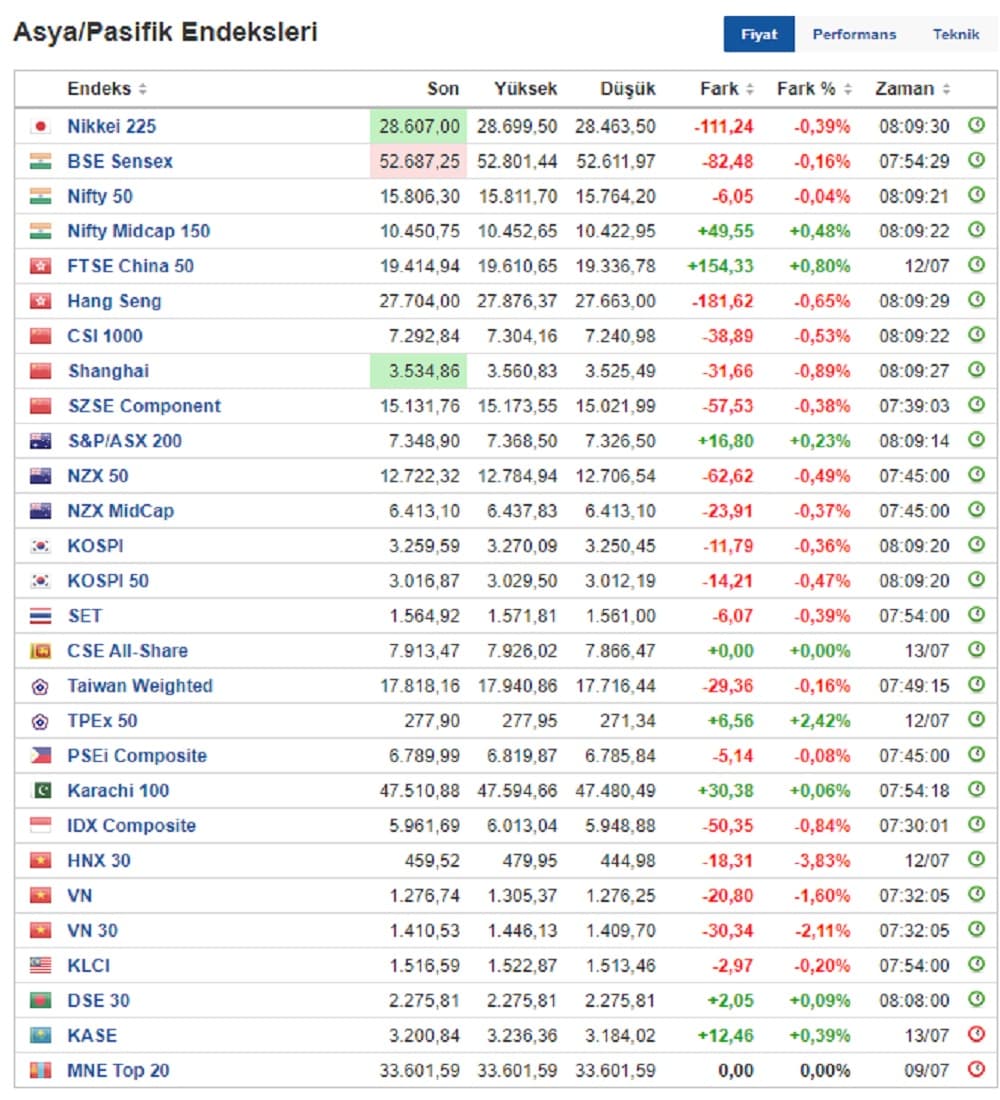Click Shanghai last price 3.534,86
1000x1100 pixels.
coord(425,370)
